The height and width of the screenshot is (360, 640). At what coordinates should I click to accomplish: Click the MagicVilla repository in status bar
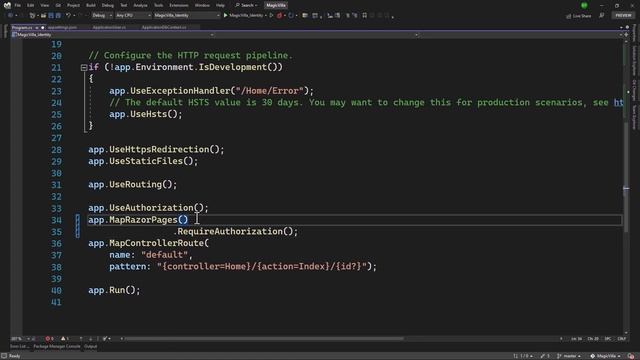tap(606, 356)
